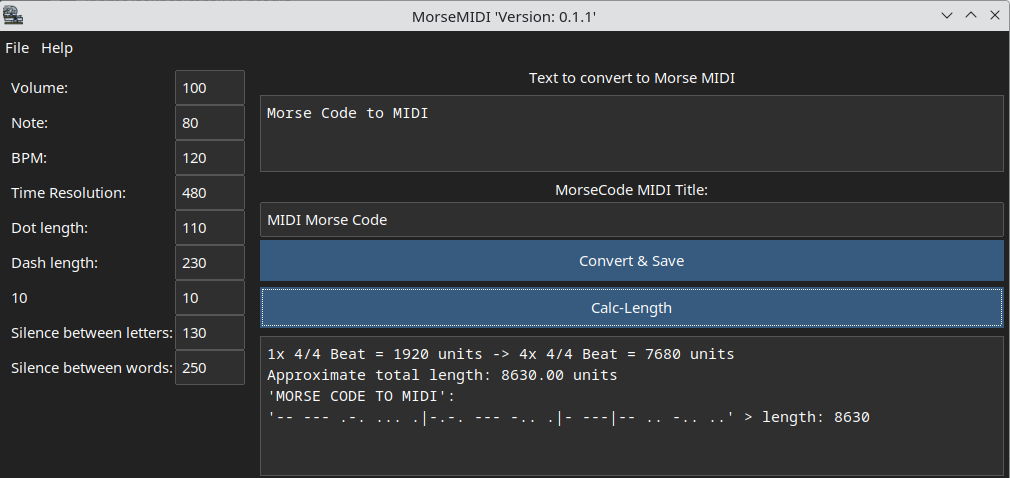Click the Convert & Save button
Image resolution: width=1010 pixels, height=478 pixels.
point(632,261)
